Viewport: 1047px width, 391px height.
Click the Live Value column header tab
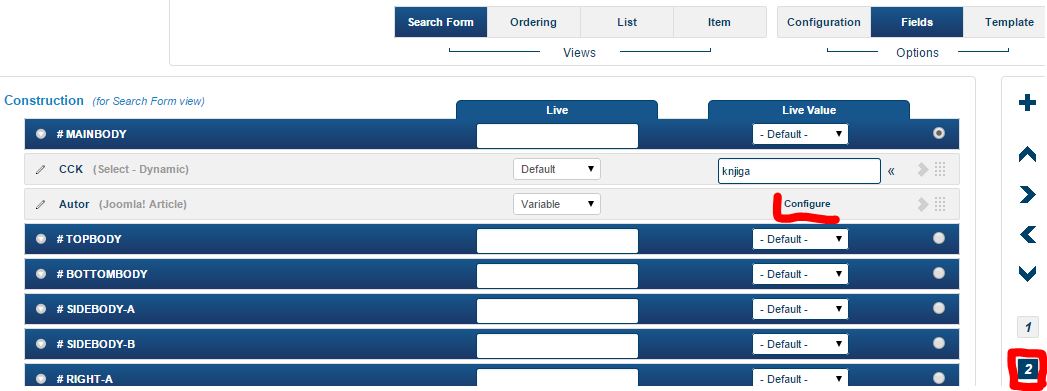(x=809, y=110)
